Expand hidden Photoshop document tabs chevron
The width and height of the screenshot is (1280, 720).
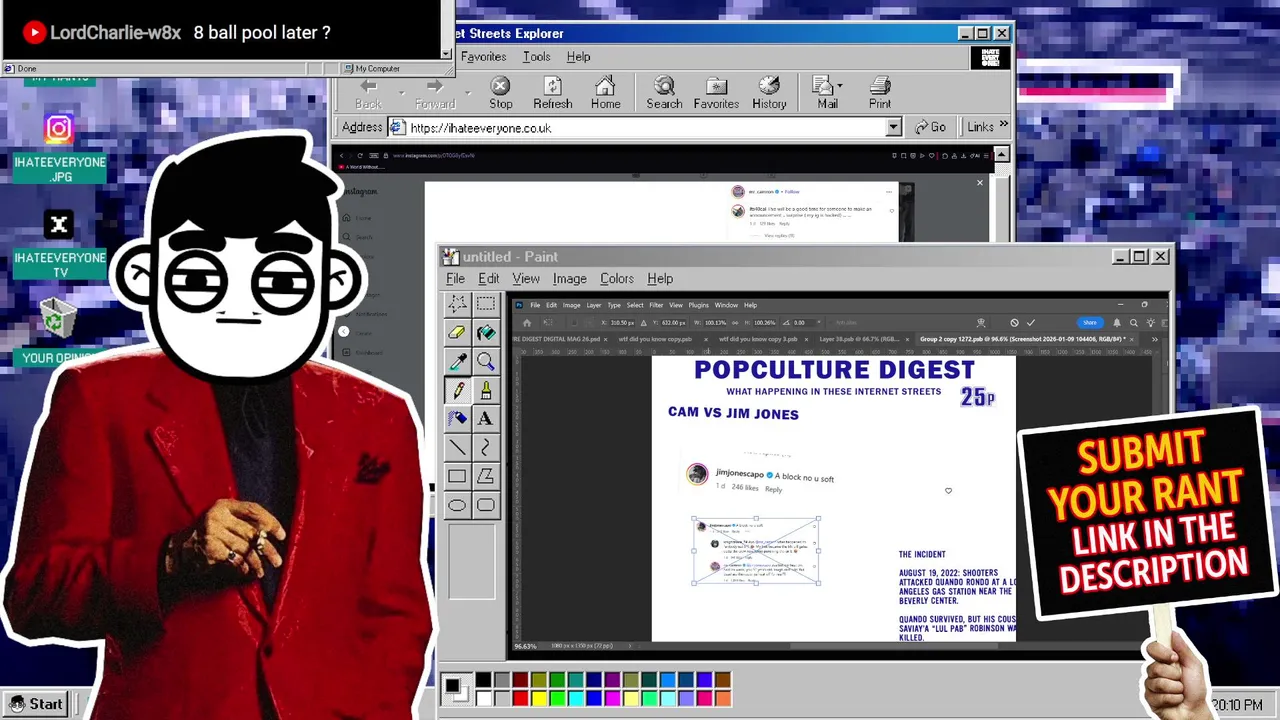click(x=1154, y=339)
